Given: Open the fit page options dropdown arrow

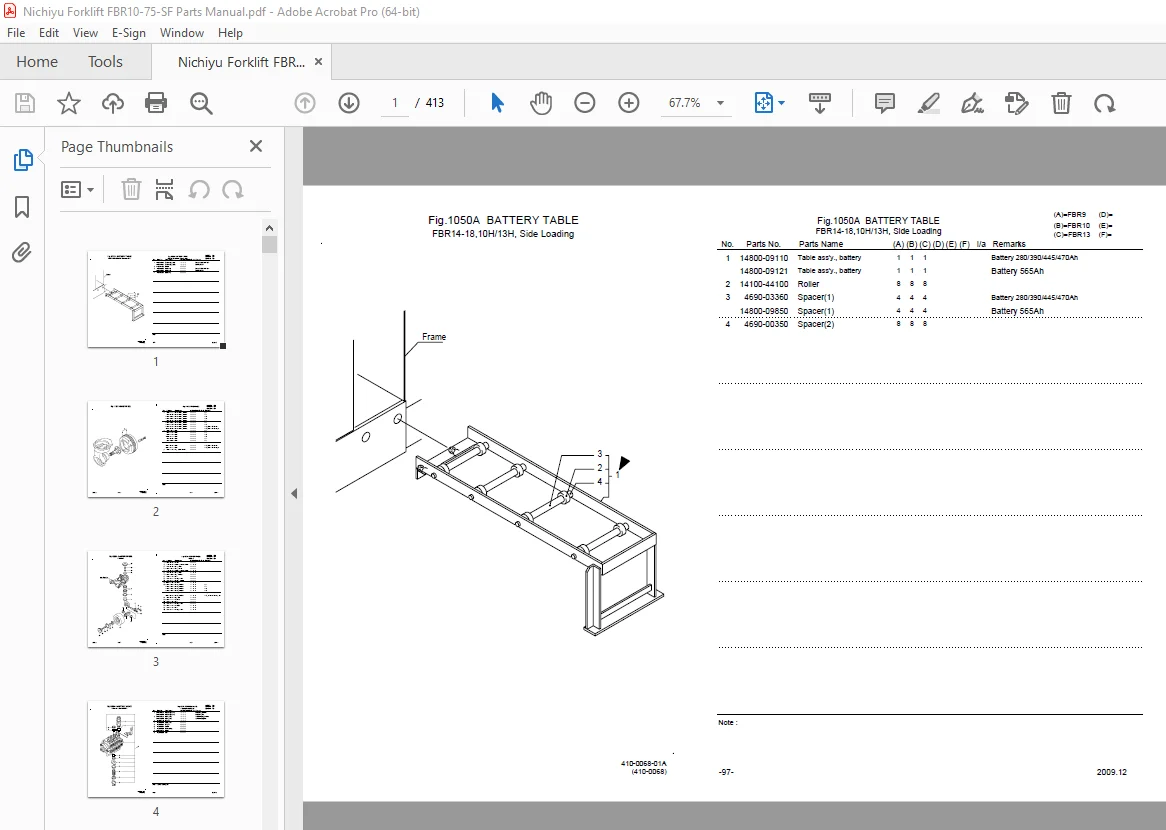Looking at the screenshot, I should point(781,103).
